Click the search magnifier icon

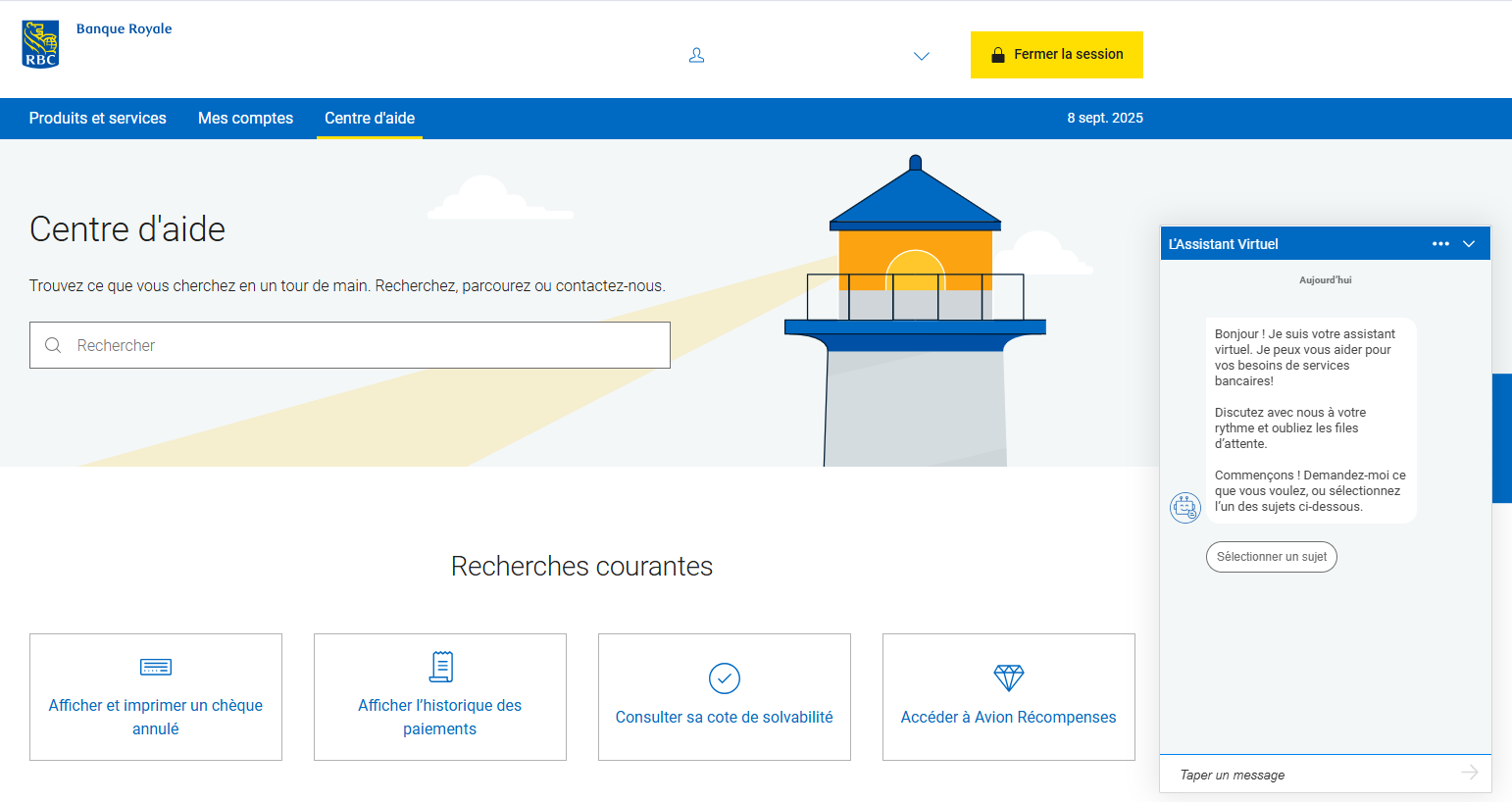53,345
